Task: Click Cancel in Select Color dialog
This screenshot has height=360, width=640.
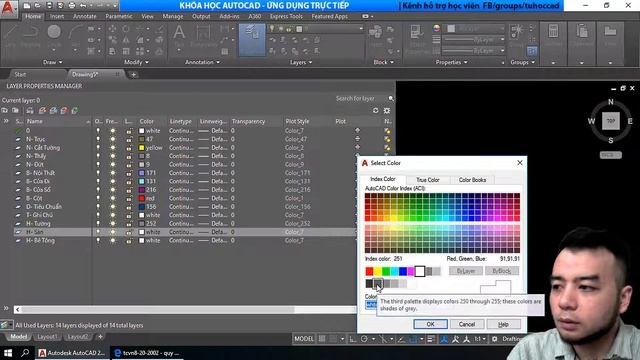Action: (467, 324)
